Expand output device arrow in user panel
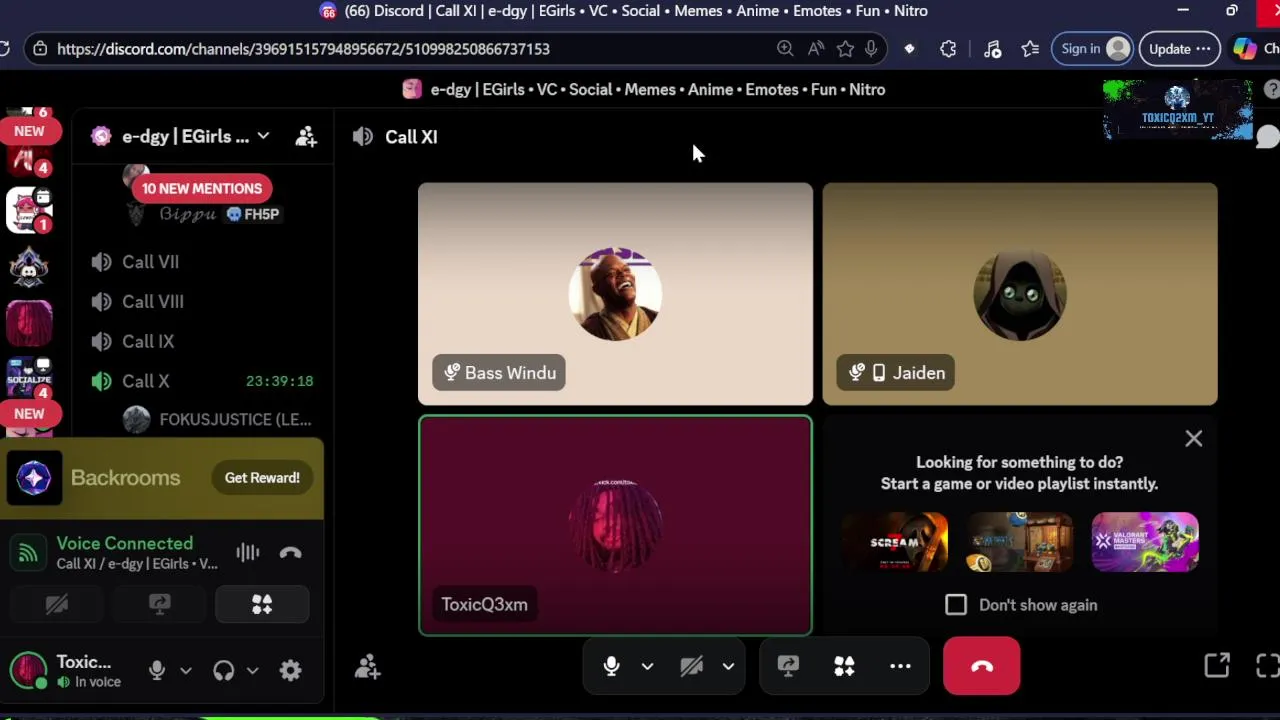Image resolution: width=1280 pixels, height=720 pixels. tap(252, 671)
